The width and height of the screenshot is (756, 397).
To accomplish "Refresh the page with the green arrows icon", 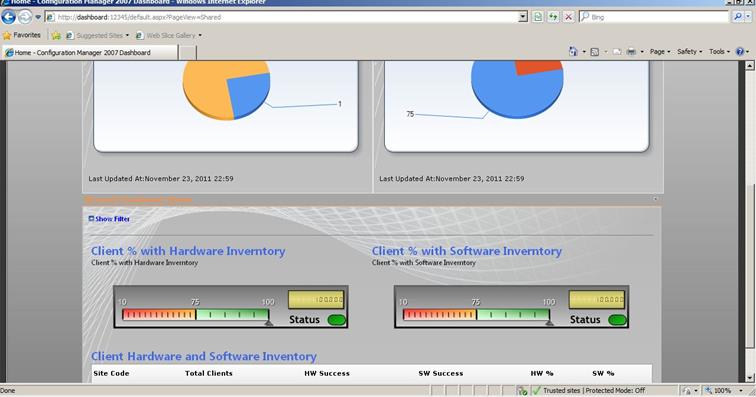I will pos(553,17).
